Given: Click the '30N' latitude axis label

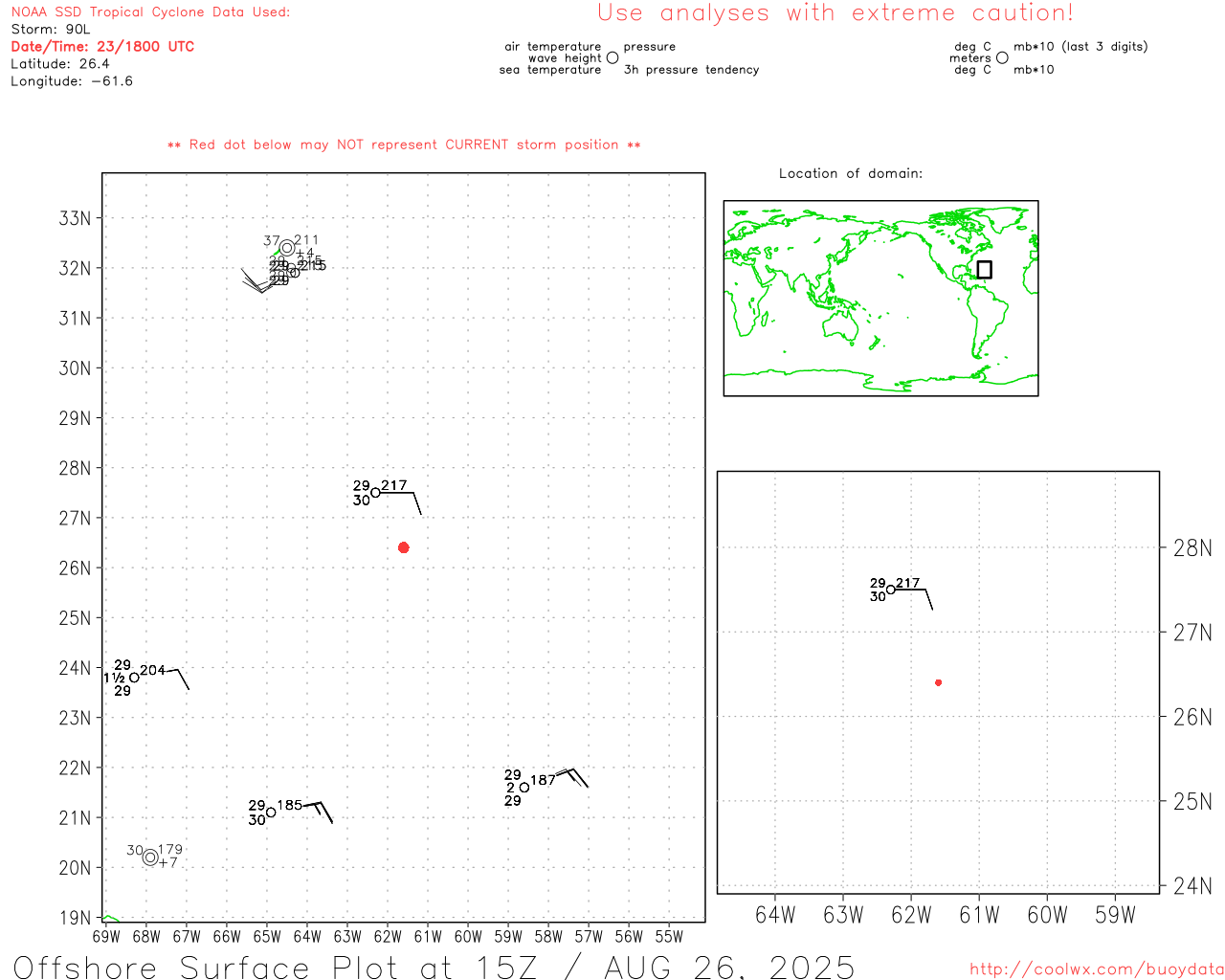Looking at the screenshot, I should click(x=75, y=368).
